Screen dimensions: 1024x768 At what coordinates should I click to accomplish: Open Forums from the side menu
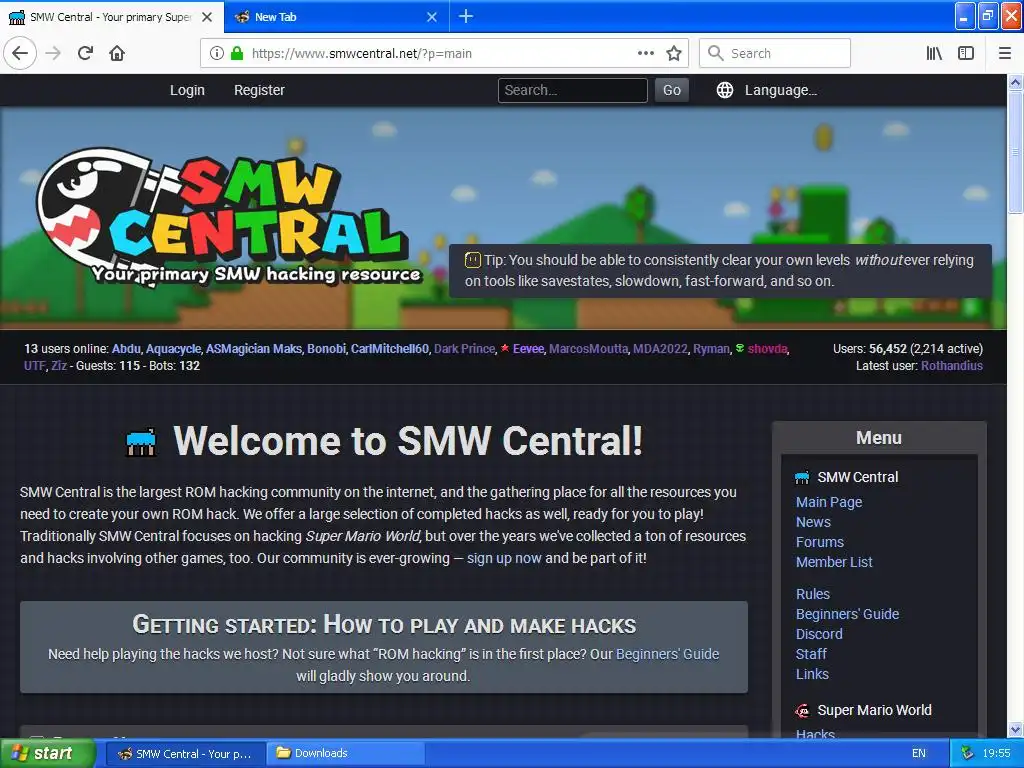coord(820,542)
